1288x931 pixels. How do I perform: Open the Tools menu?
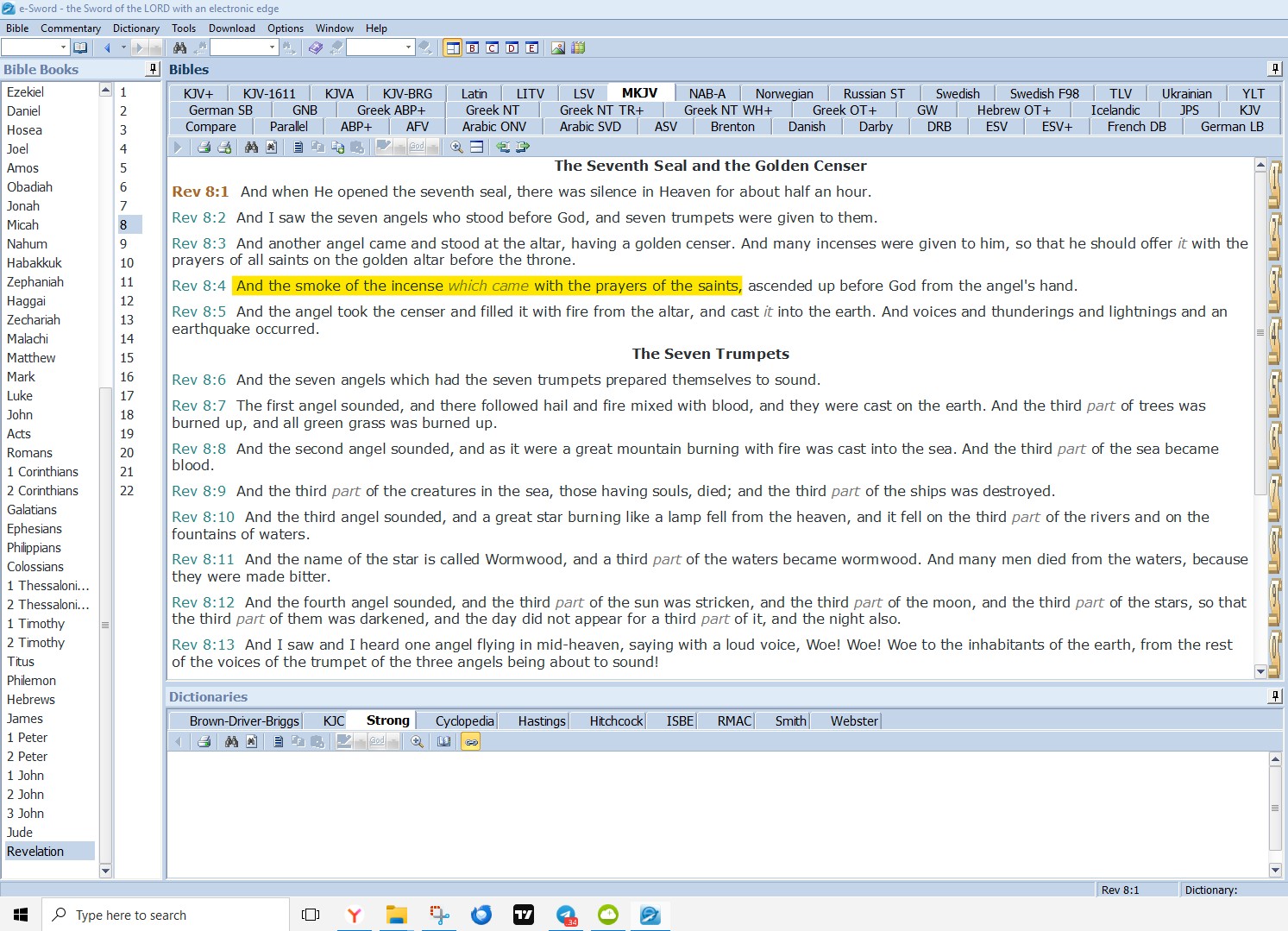[x=184, y=28]
